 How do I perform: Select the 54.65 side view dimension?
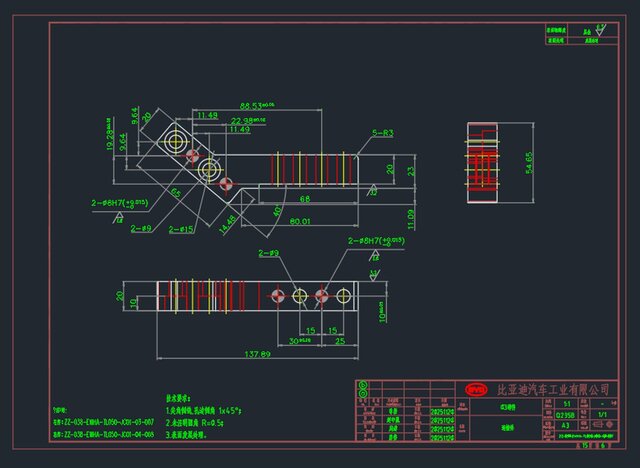pos(529,163)
